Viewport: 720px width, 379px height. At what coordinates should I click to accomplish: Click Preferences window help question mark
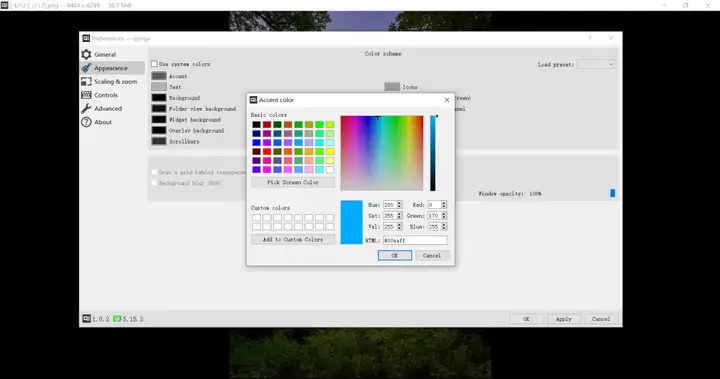tap(590, 38)
